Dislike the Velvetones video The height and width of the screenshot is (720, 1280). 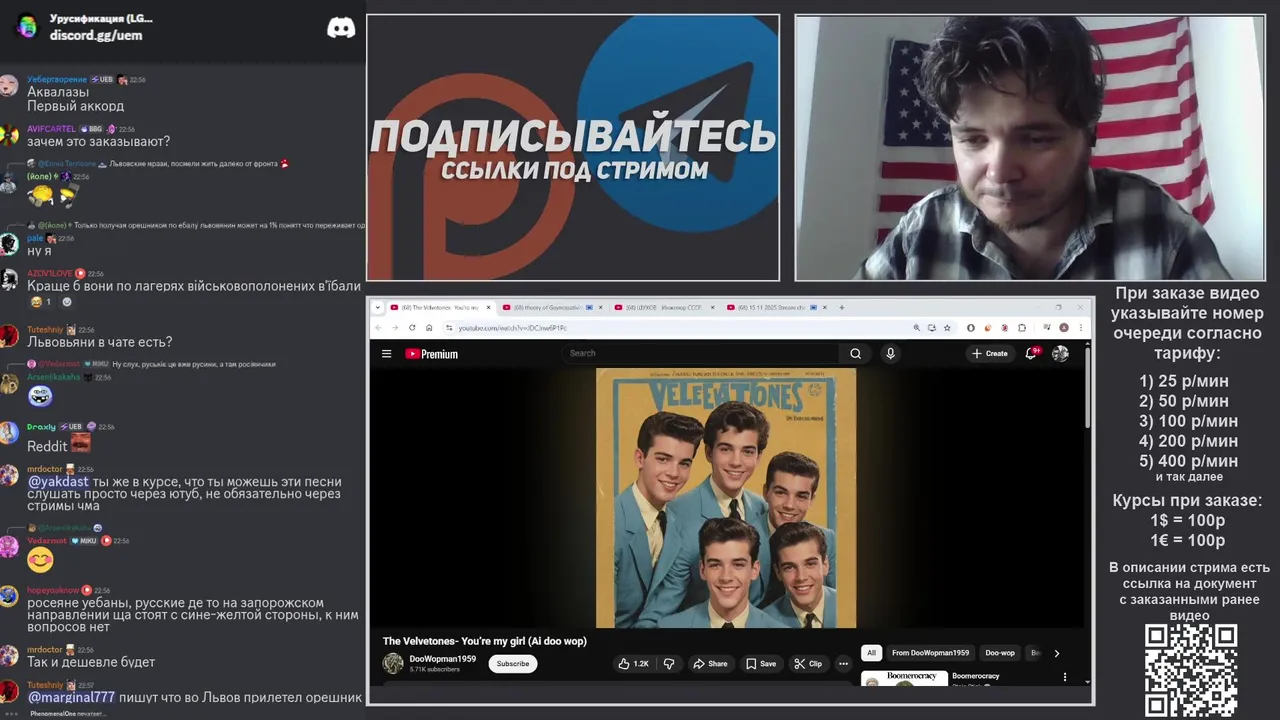pyautogui.click(x=669, y=663)
